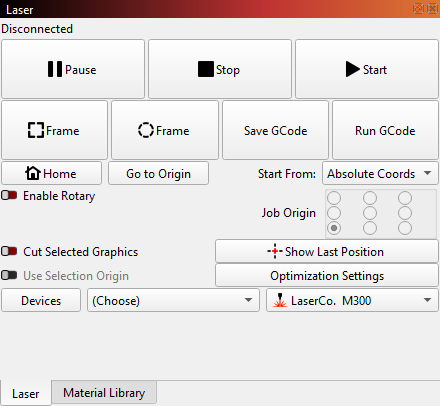Trace the rectangular frame outline

(x=55, y=130)
